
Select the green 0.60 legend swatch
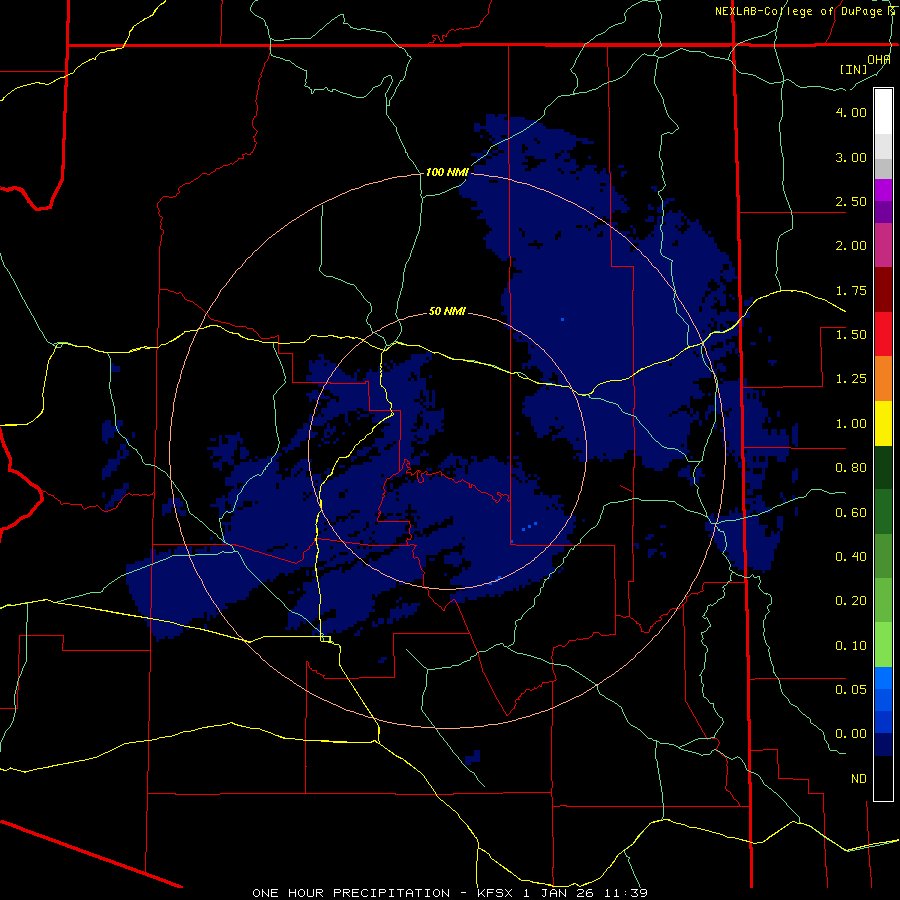883,512
